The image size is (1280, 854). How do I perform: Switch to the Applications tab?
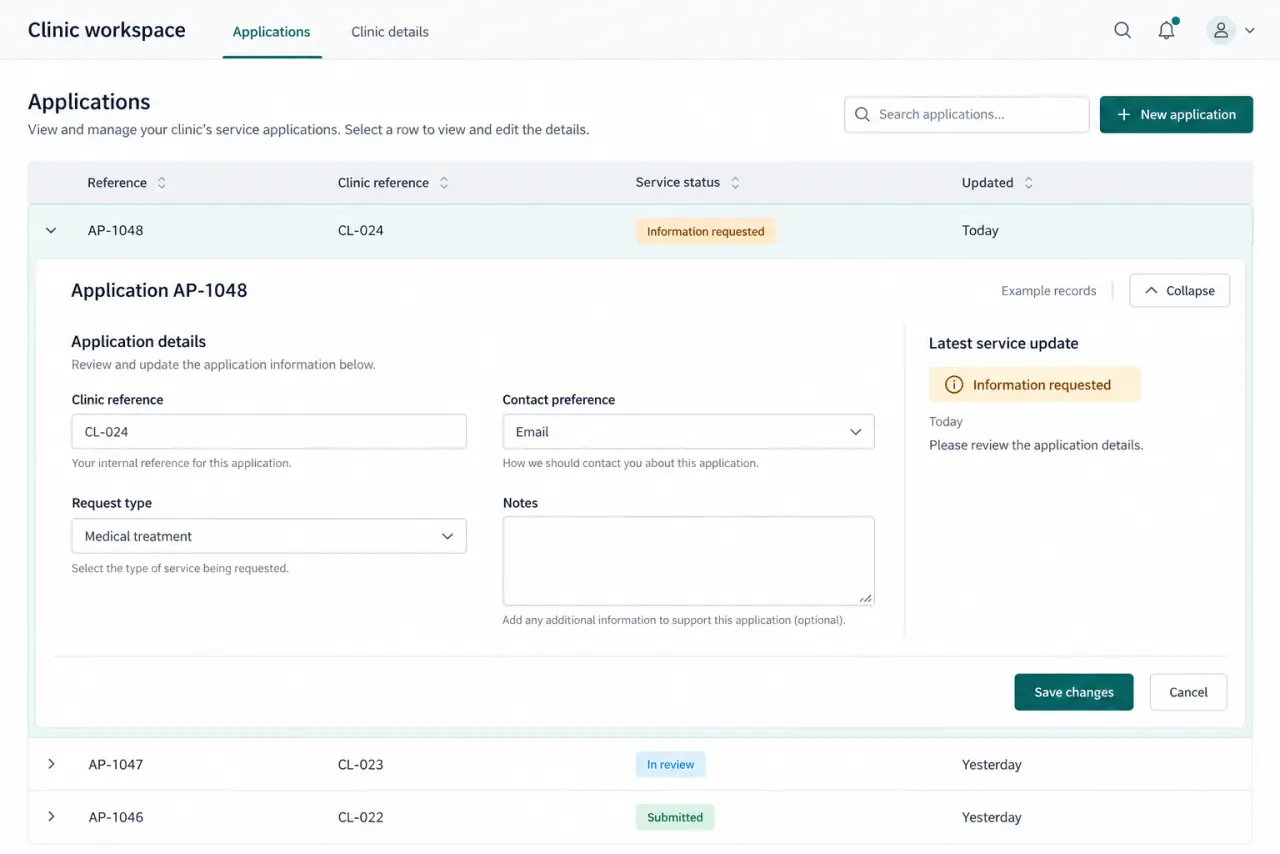tap(271, 32)
